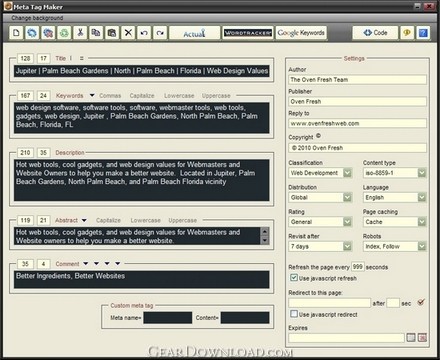The width and height of the screenshot is (440, 360).
Task: Click the custom meta Content field
Action: (x=245, y=318)
